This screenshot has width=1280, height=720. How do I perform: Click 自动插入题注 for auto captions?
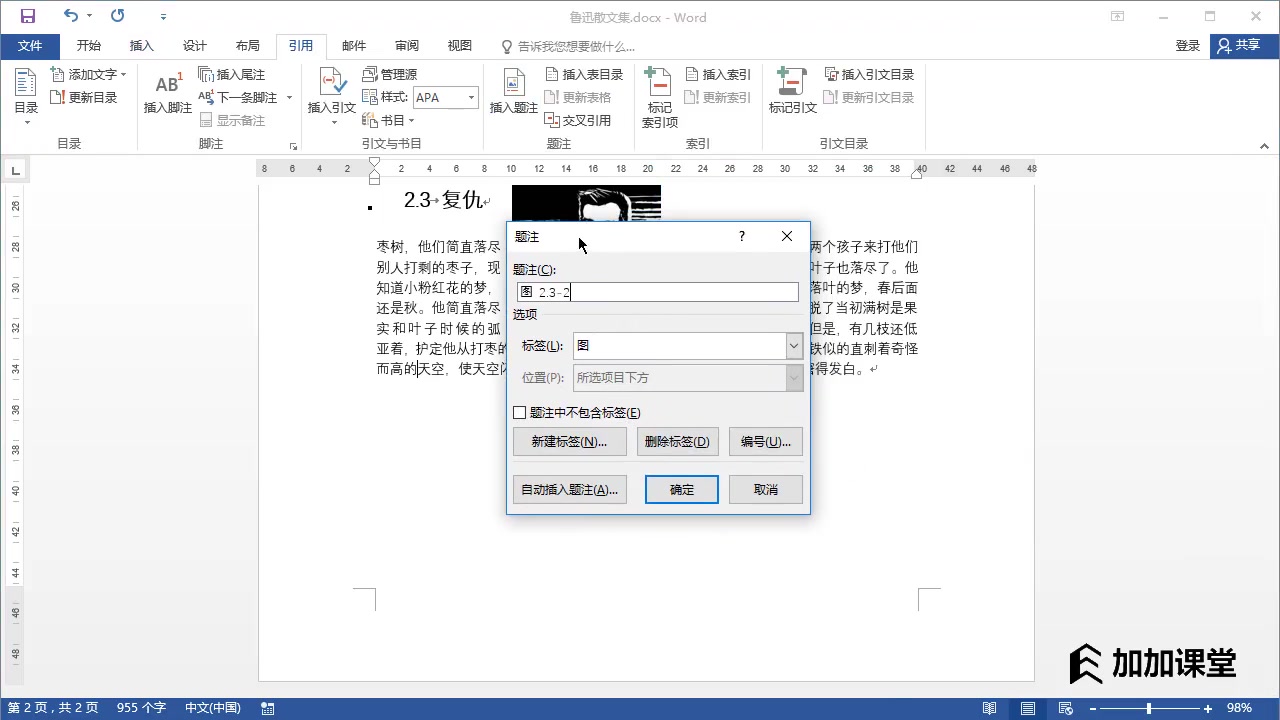[569, 489]
